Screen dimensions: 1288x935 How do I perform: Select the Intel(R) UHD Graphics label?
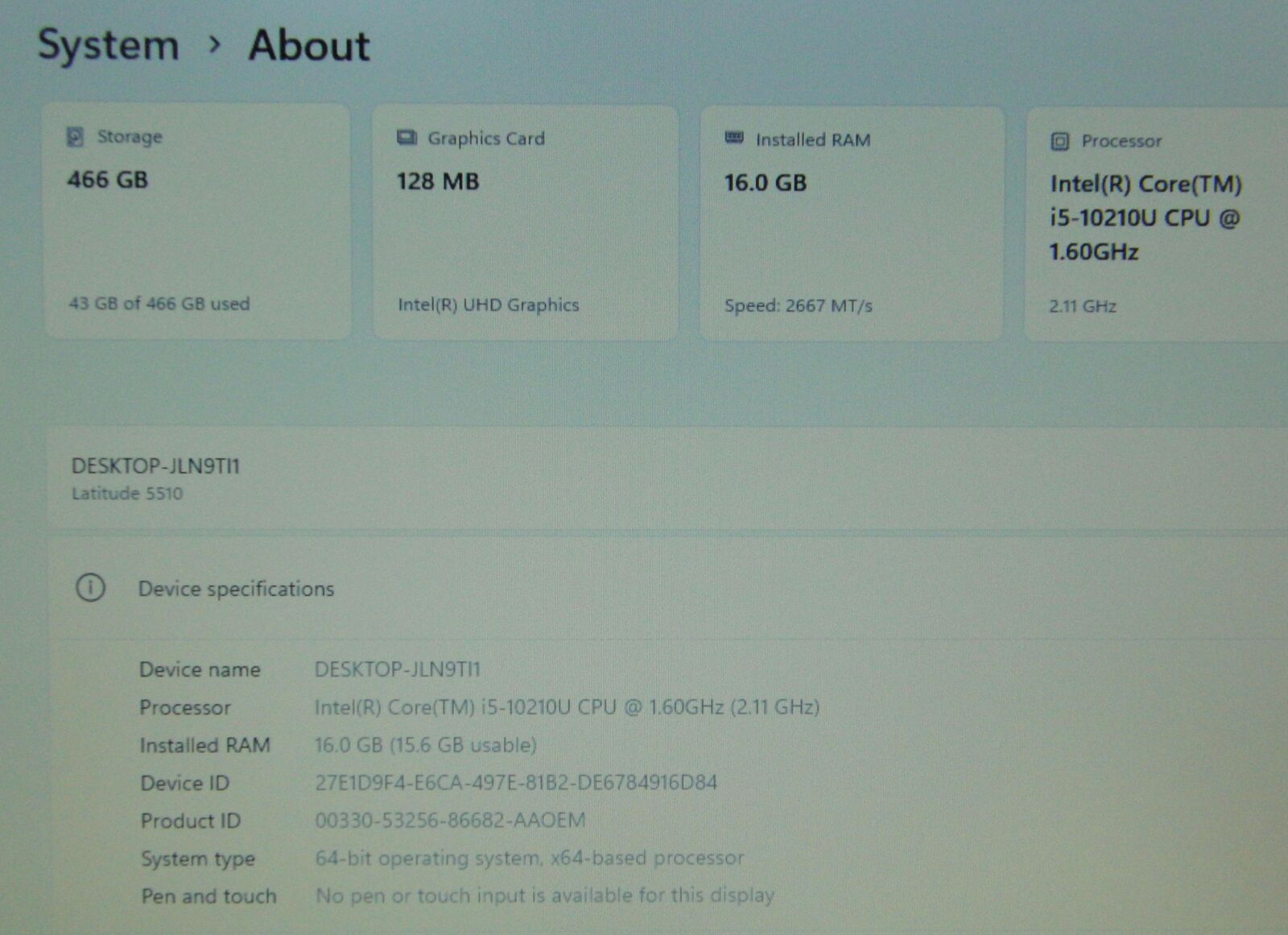coord(488,305)
